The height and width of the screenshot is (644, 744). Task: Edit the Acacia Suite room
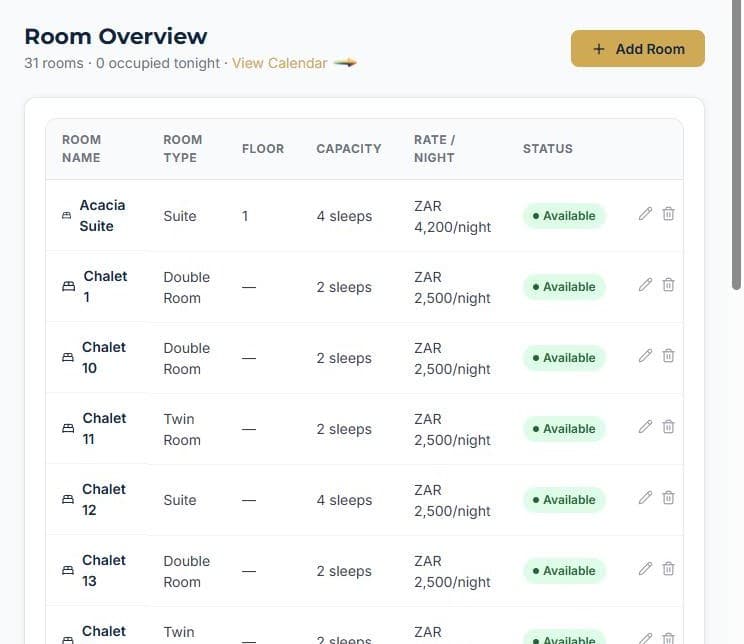[x=645, y=214]
